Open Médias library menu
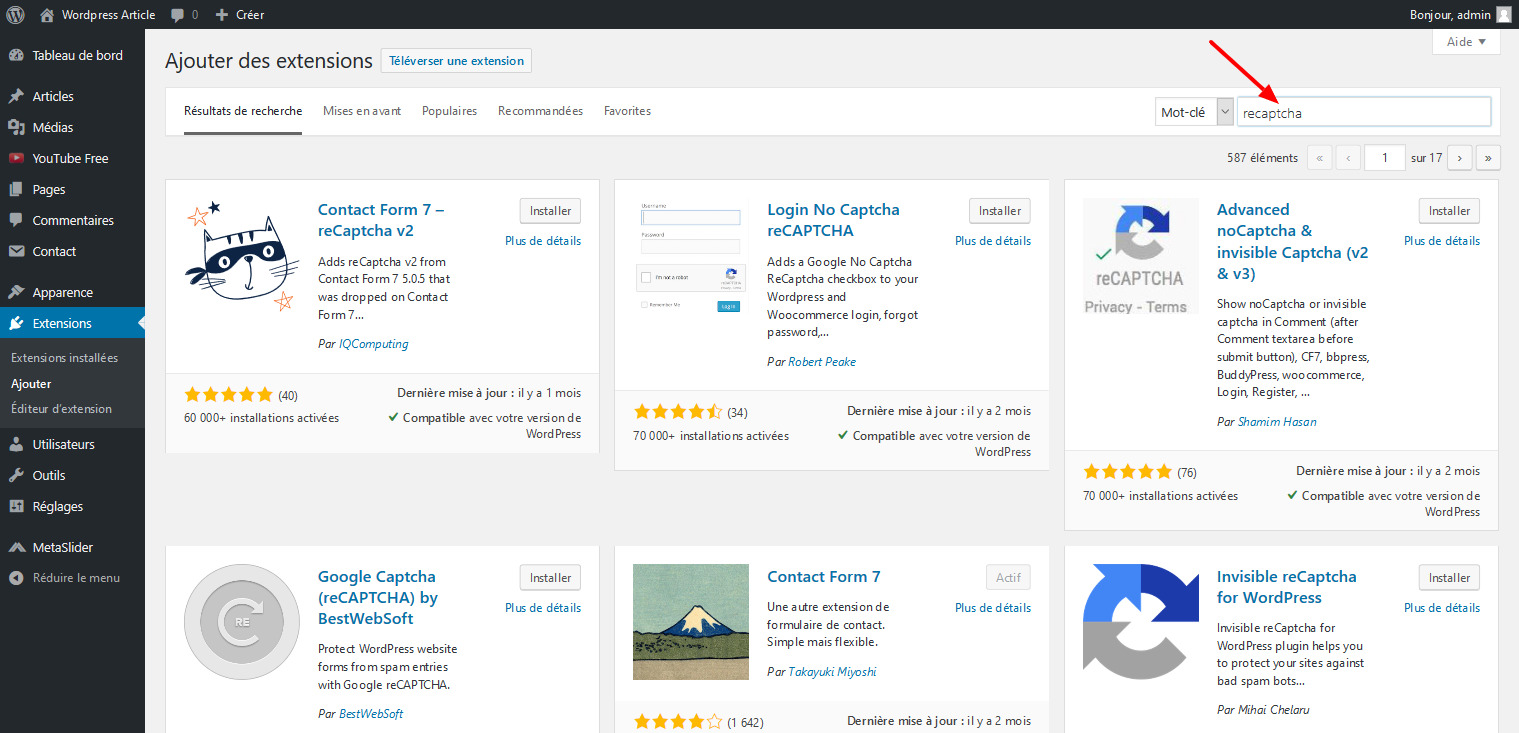The height and width of the screenshot is (733, 1519). (72, 127)
